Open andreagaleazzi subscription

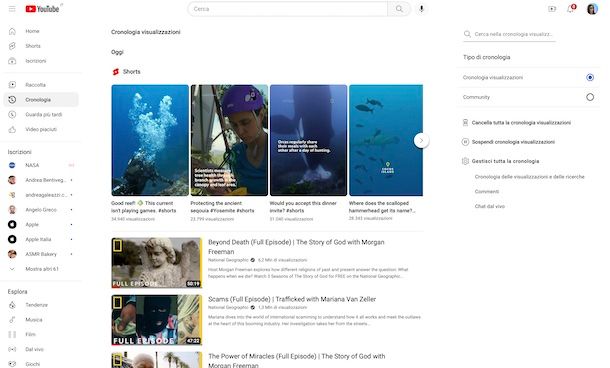(41, 195)
